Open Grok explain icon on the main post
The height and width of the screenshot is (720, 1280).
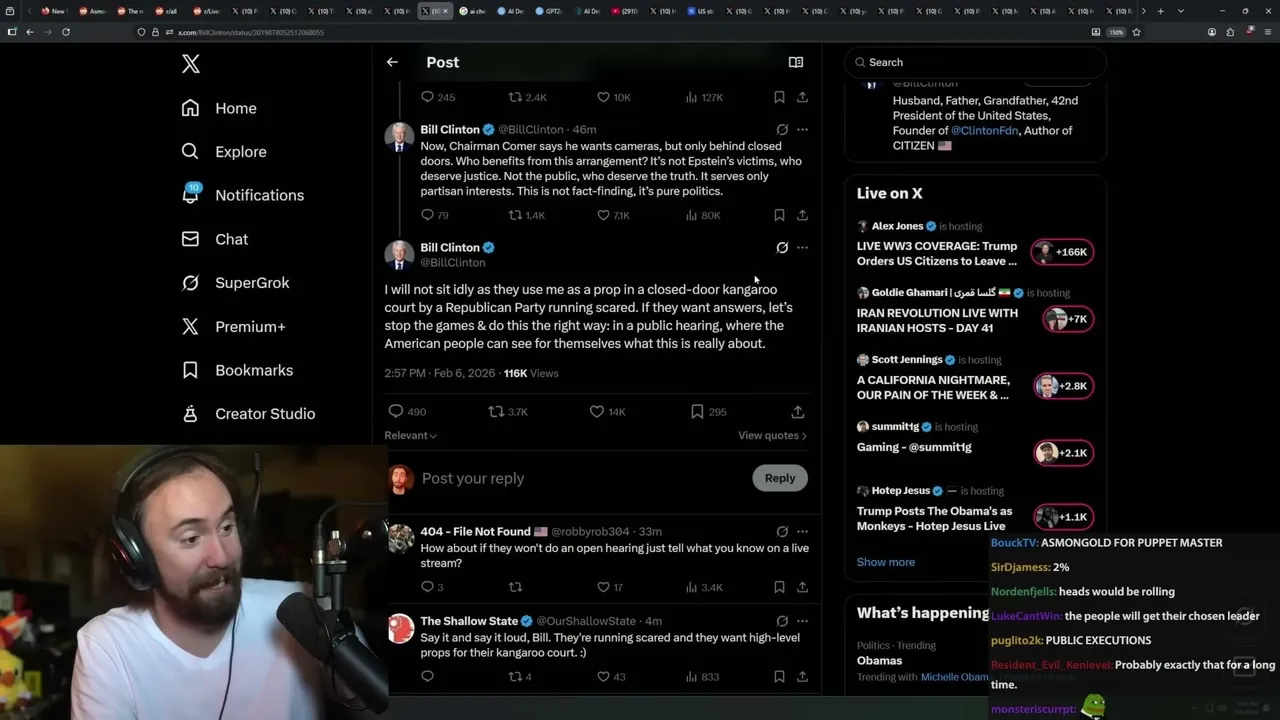782,247
